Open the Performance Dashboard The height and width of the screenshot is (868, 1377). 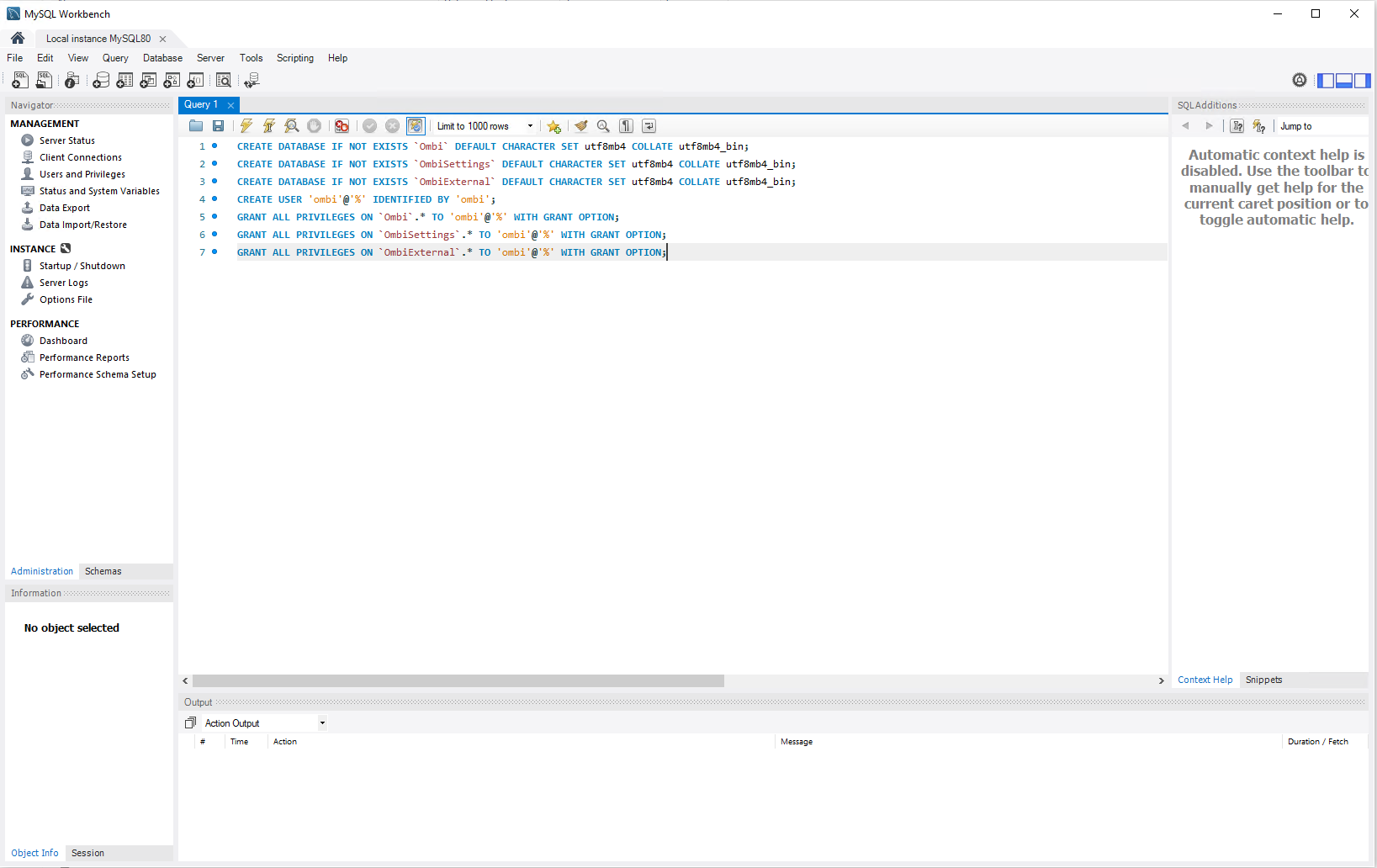pyautogui.click(x=63, y=341)
